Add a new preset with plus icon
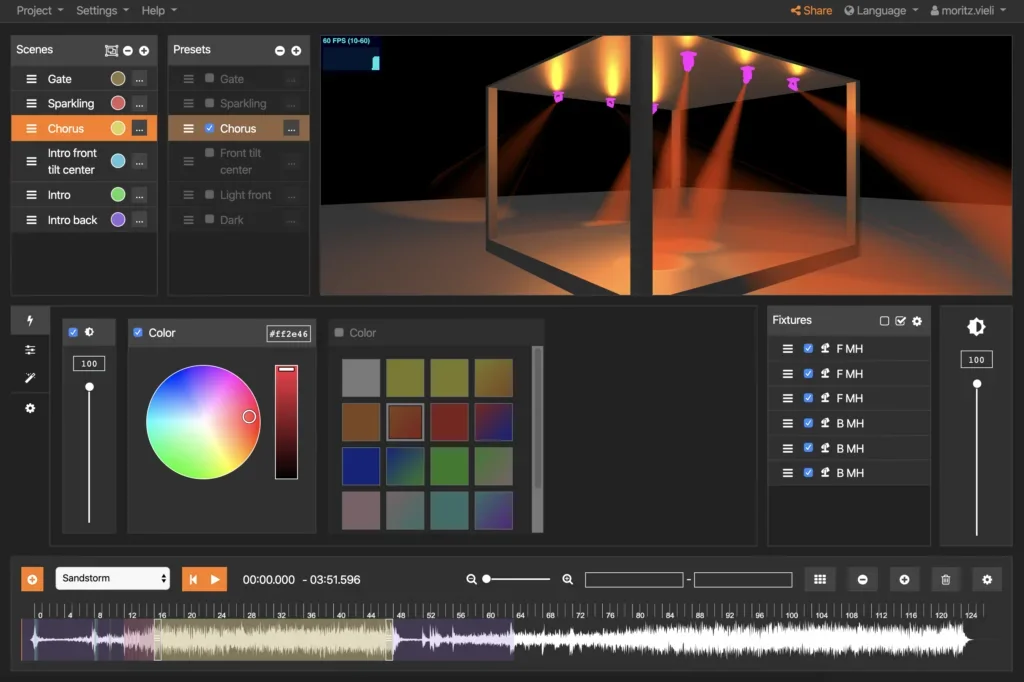 click(296, 50)
